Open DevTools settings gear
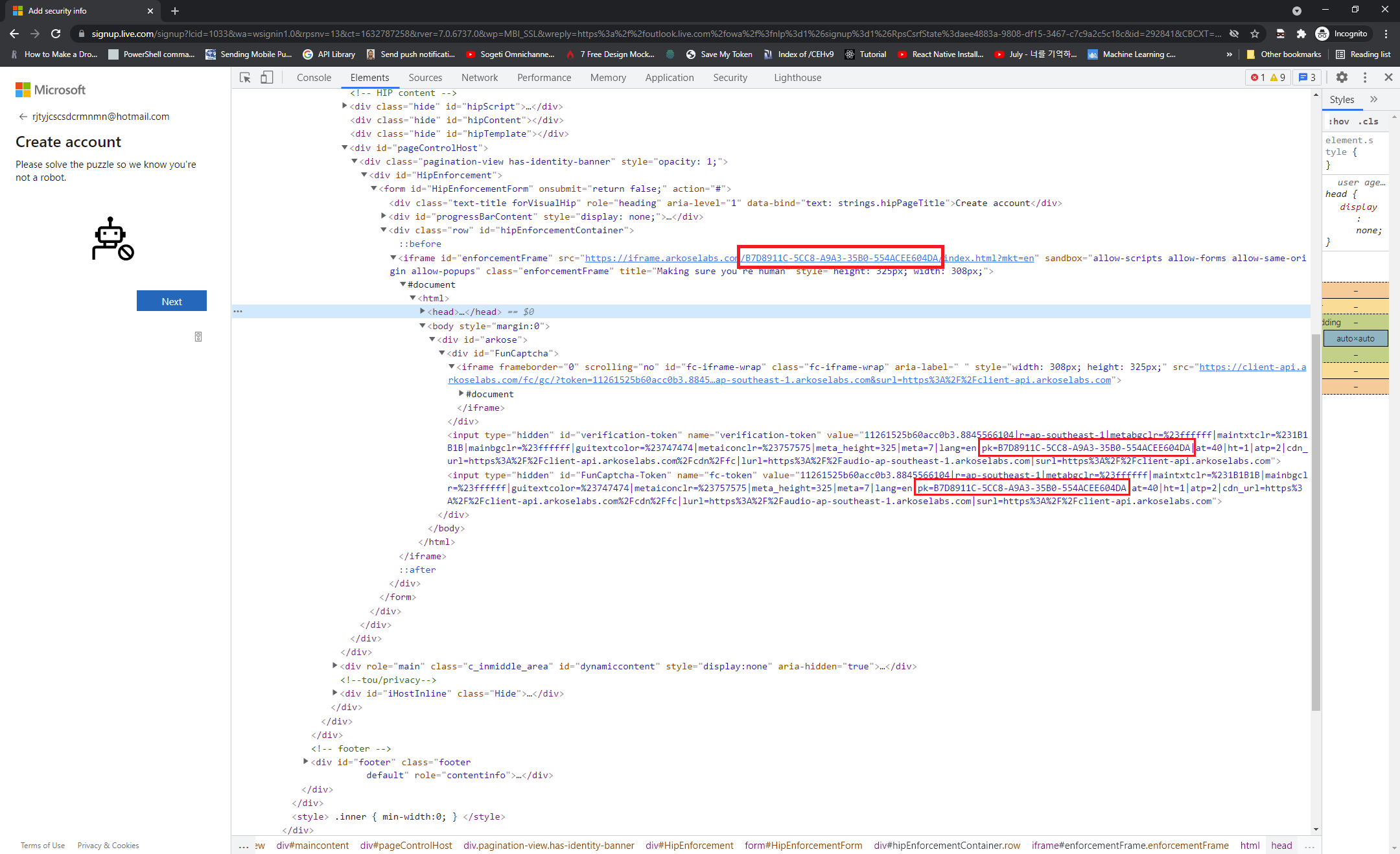The height and width of the screenshot is (854, 1400). 1342,77
